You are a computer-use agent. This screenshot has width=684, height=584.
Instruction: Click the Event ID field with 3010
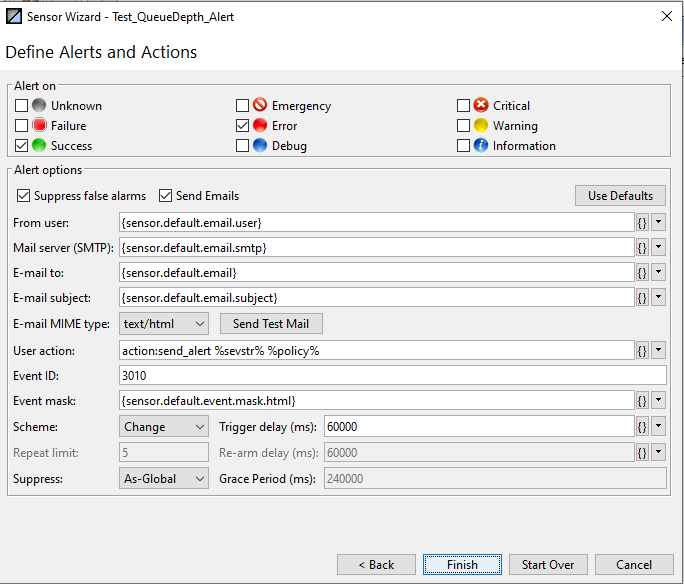click(x=393, y=376)
